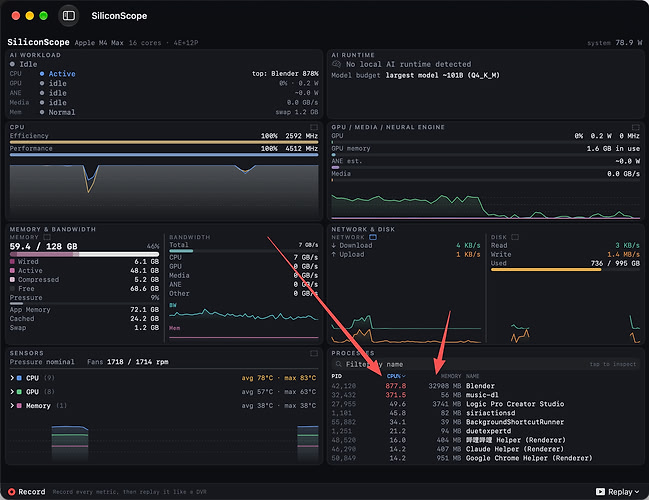This screenshot has height=500, width=649.
Task: Click the GPU / Media / Neural Engine expand icon
Action: 636,127
